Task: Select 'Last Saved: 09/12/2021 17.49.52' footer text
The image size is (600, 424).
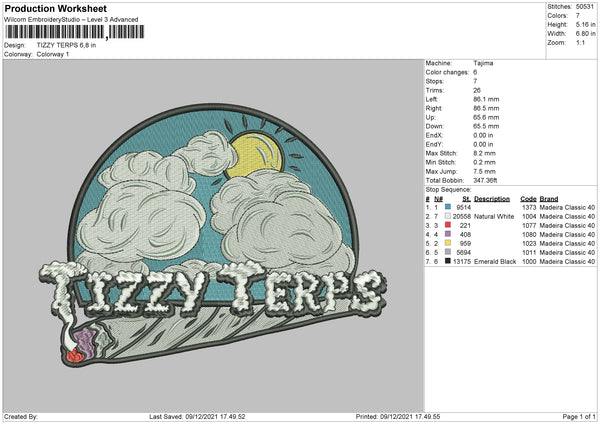Action: [197, 417]
